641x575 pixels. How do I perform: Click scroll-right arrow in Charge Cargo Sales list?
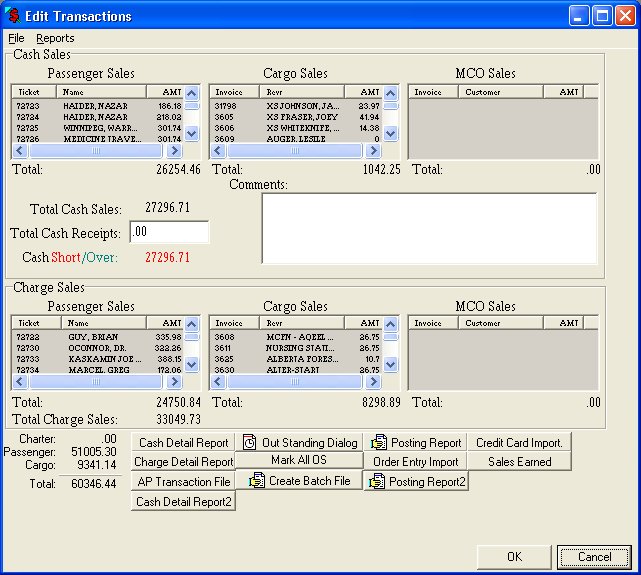click(373, 382)
